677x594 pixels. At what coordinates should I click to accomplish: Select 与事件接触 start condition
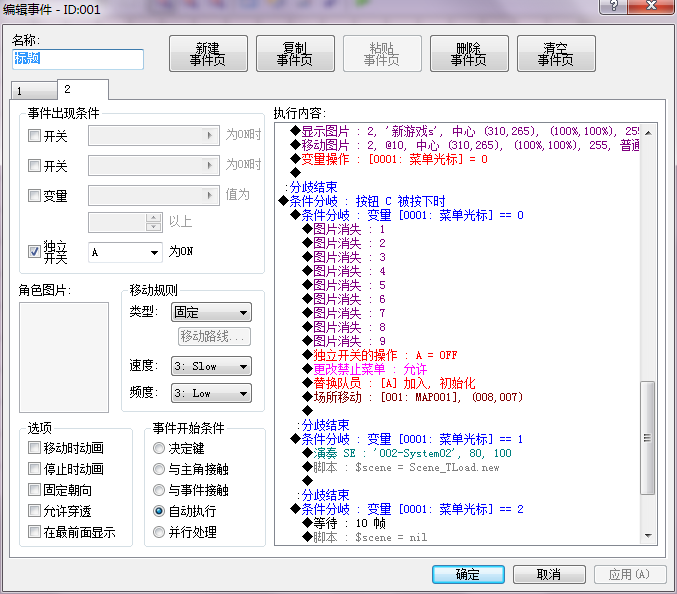[159, 490]
